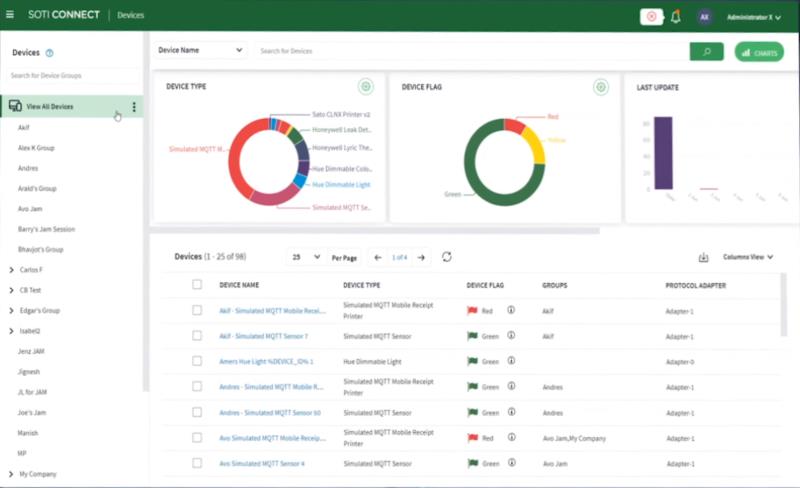
Task: Open the 25 Per Page dropdown
Action: point(305,257)
